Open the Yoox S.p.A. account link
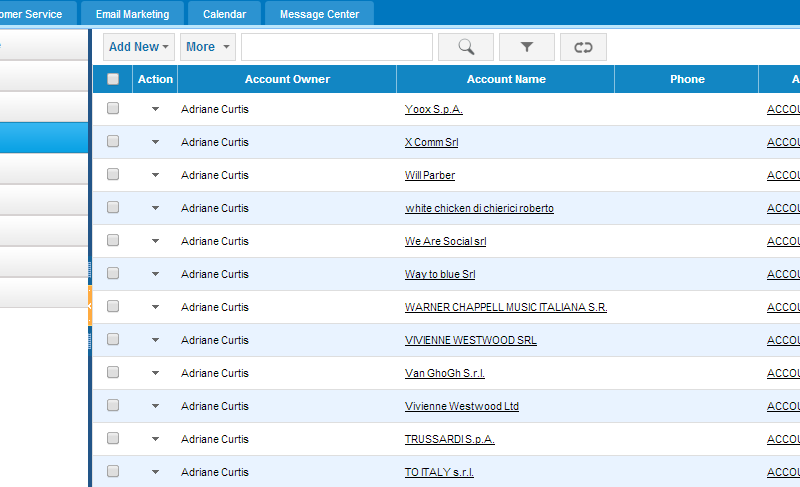Image resolution: width=800 pixels, height=487 pixels. [434, 109]
